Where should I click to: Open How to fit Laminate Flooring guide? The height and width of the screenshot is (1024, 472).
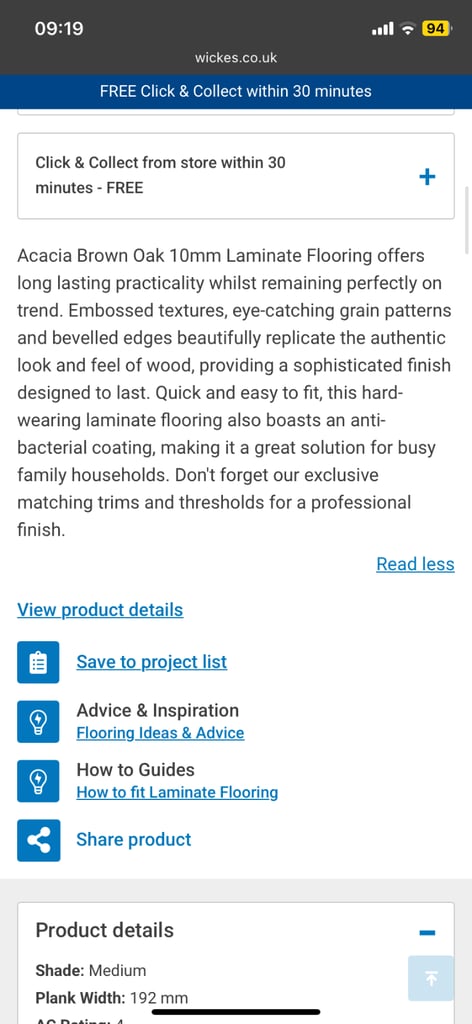point(177,793)
